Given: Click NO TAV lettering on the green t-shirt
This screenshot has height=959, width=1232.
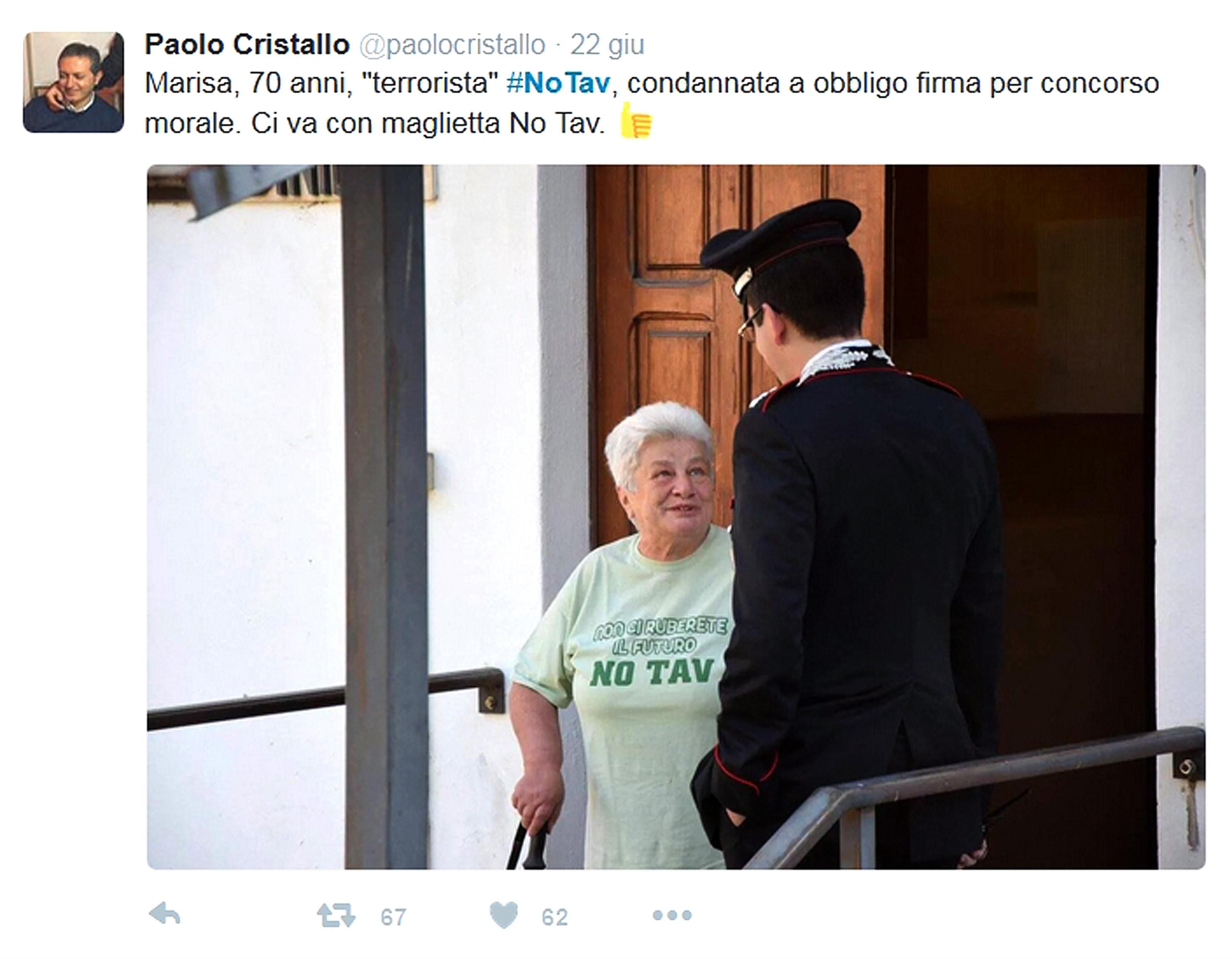Looking at the screenshot, I should [x=652, y=672].
